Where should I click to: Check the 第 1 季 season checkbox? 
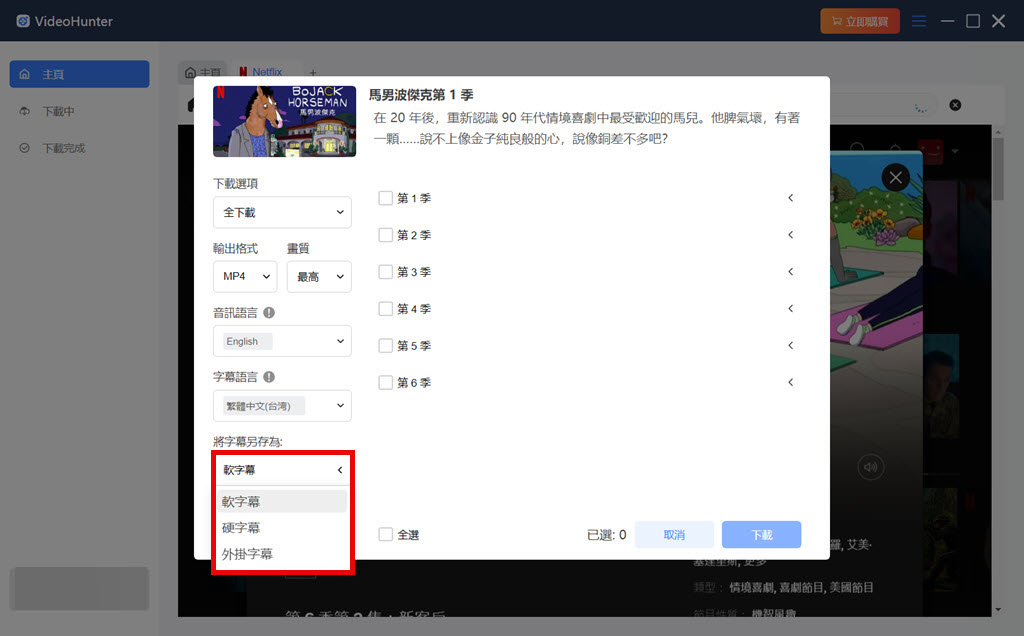tap(385, 198)
